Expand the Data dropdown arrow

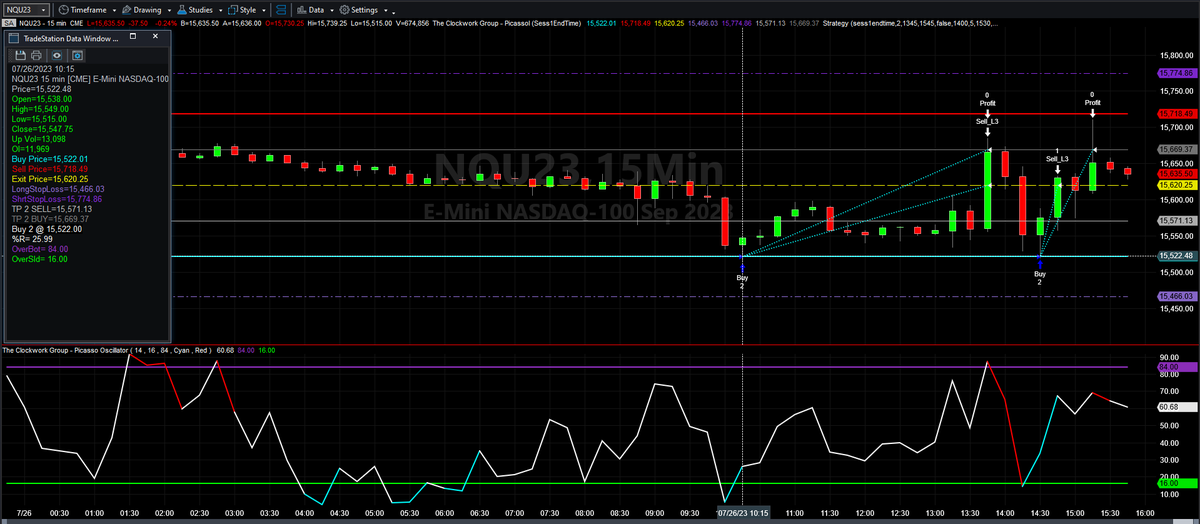point(332,11)
